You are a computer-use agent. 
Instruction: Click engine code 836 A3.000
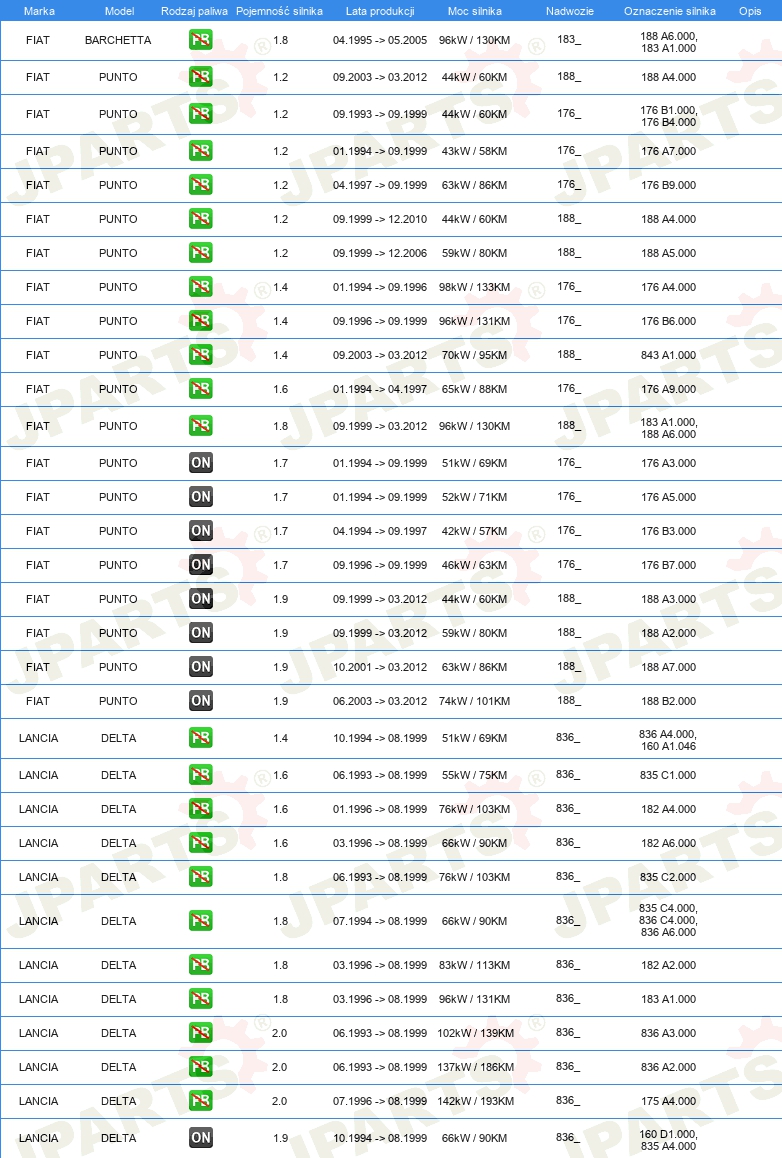(x=669, y=1032)
